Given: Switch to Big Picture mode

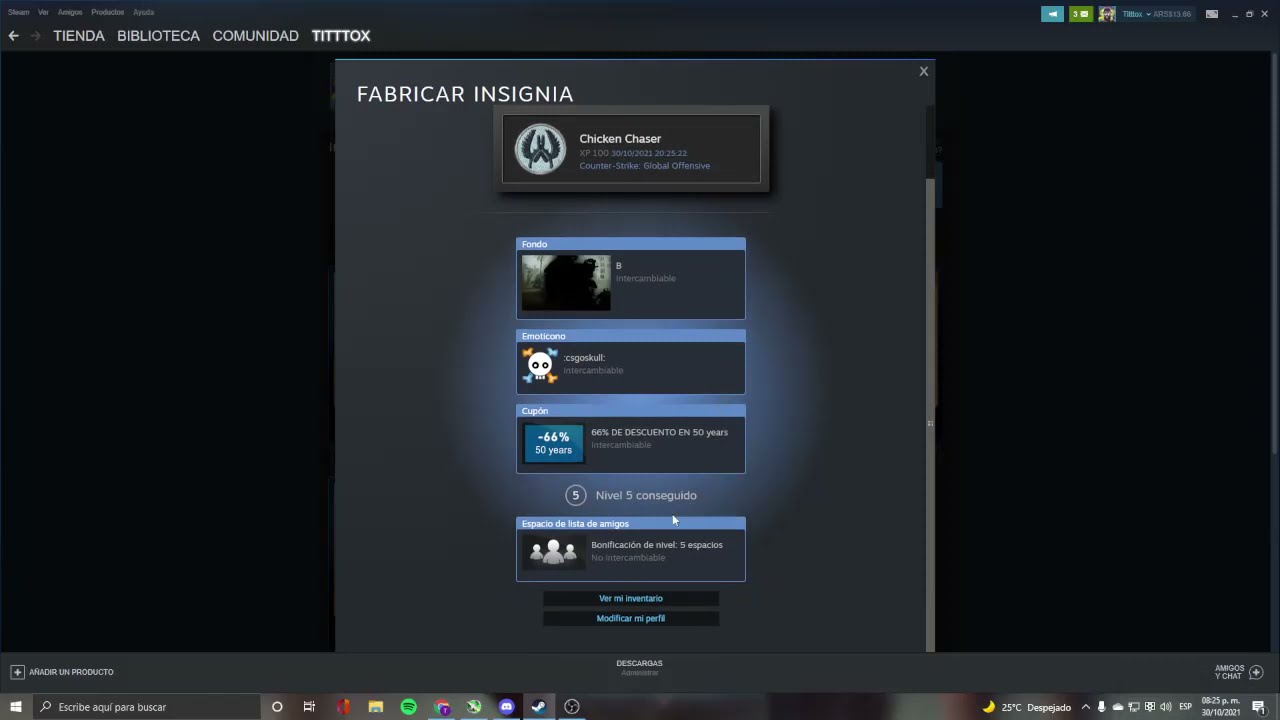Looking at the screenshot, I should [1212, 14].
